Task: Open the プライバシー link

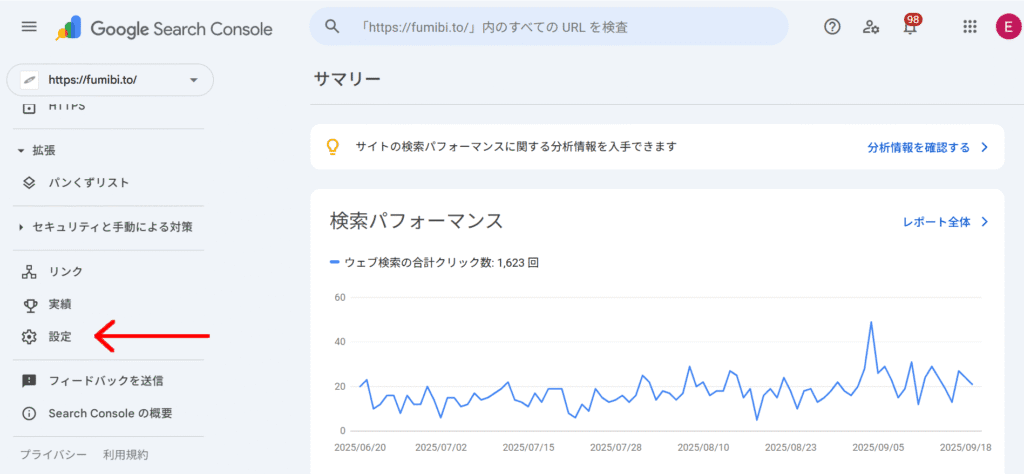Action: click(53, 454)
